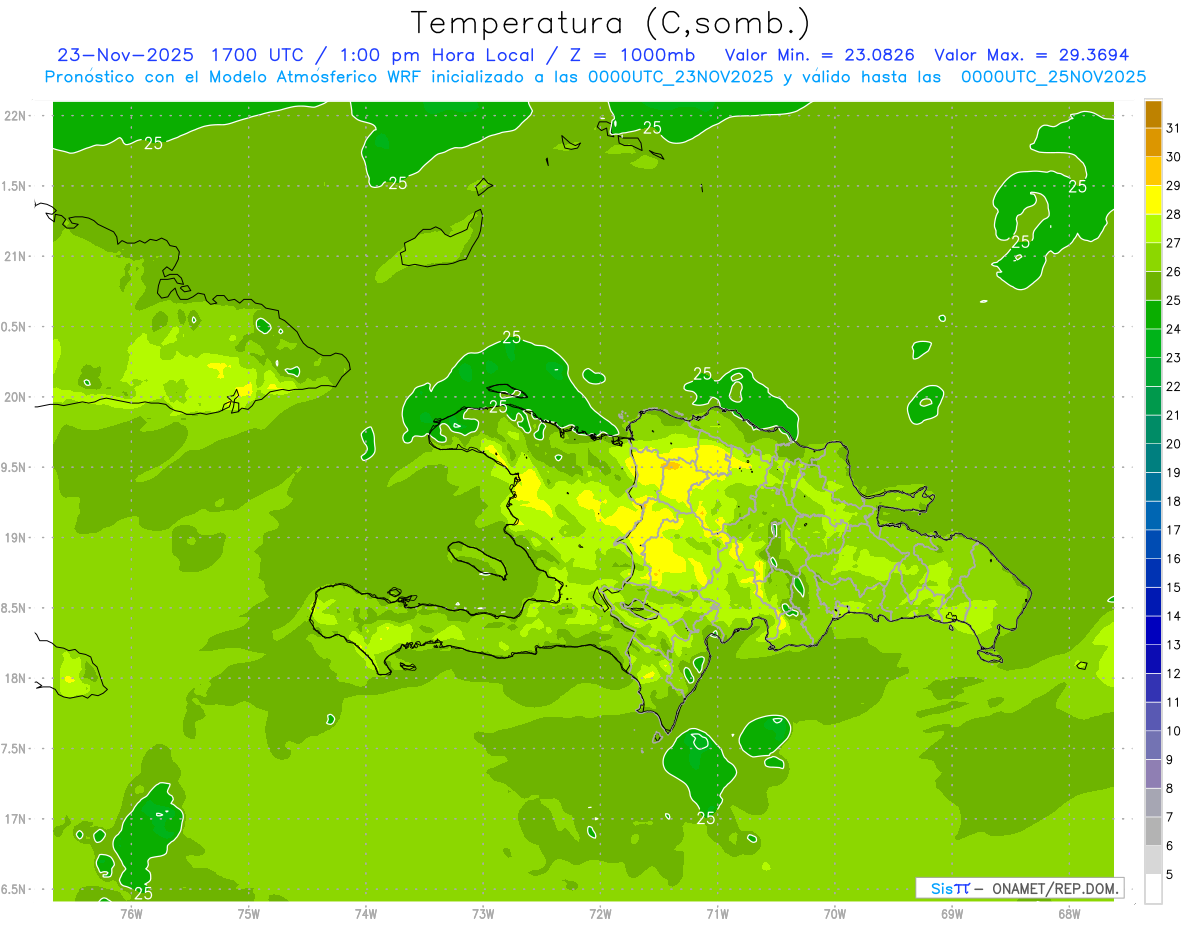Click the '68W' longitude axis label
Image resolution: width=1200 pixels, height=927 pixels.
point(1069,913)
